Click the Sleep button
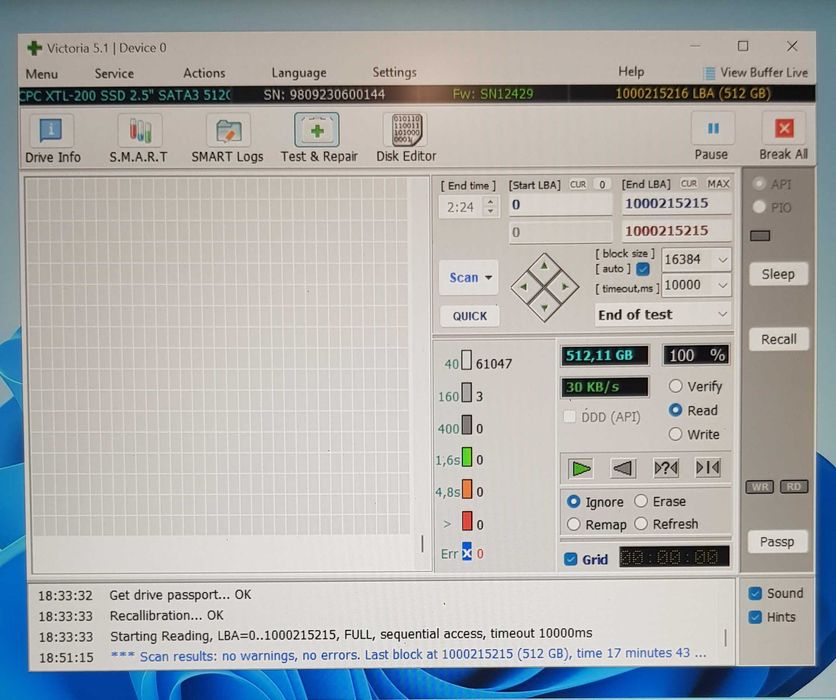This screenshot has width=836, height=700. click(778, 275)
